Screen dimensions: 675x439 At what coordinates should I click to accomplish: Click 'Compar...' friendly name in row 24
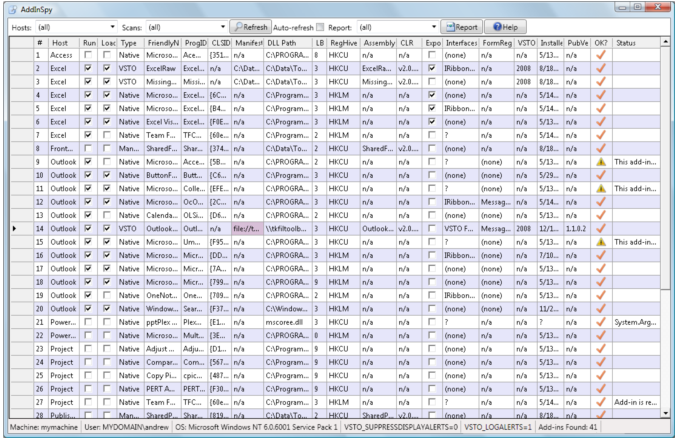click(x=161, y=362)
